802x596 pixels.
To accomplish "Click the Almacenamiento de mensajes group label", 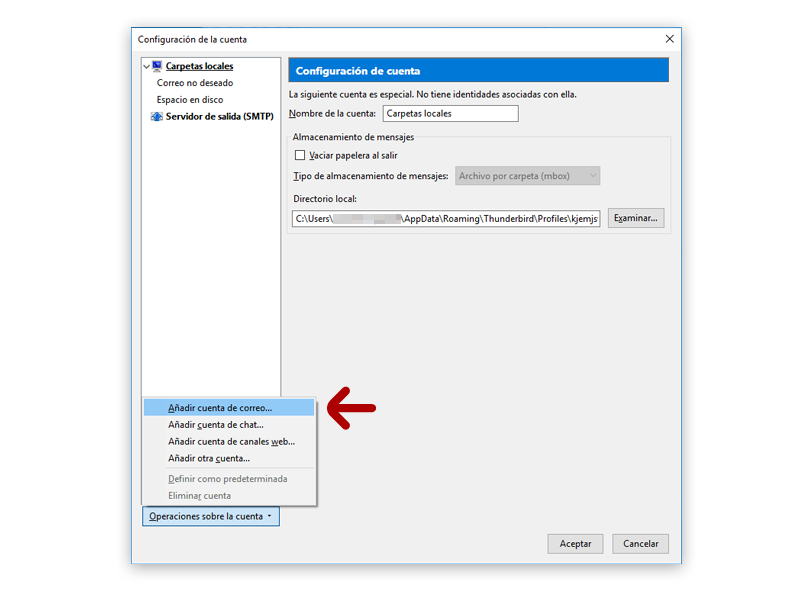I will [353, 137].
